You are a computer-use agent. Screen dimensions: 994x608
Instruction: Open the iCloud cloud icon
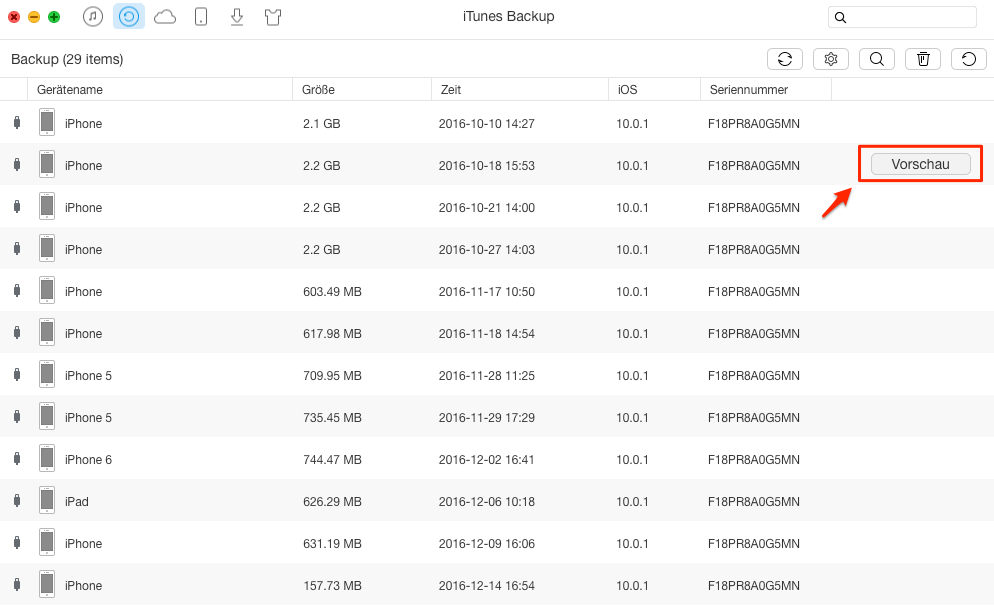165,17
